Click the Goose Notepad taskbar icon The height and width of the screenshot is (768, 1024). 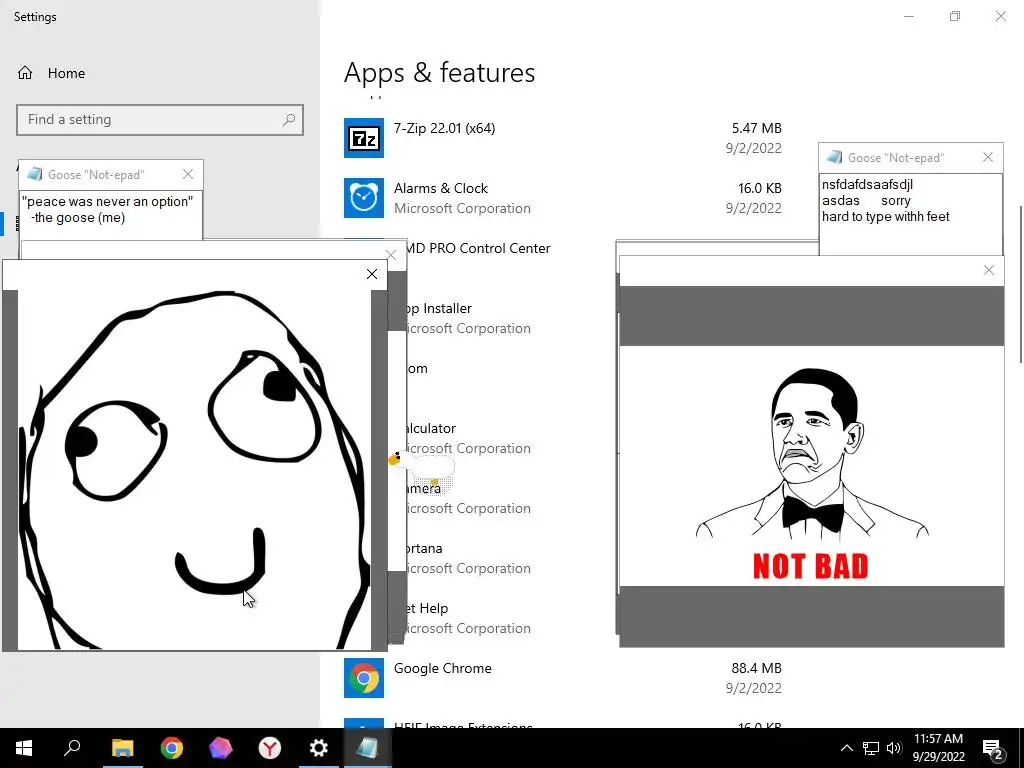coord(367,748)
